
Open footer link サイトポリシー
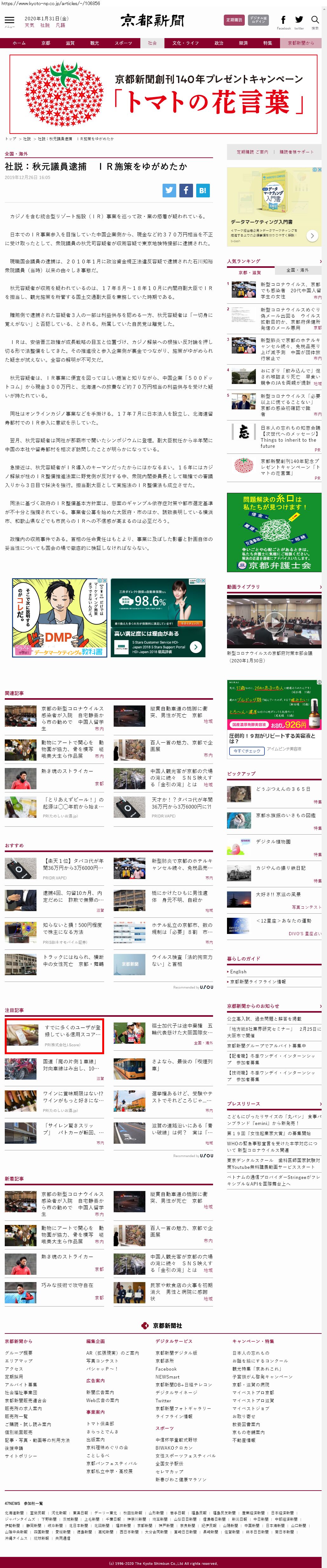(21, 1456)
